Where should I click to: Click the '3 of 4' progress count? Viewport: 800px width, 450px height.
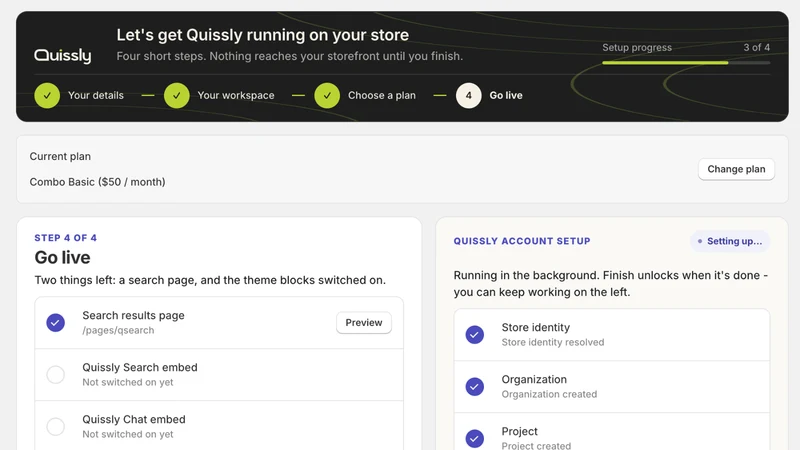click(757, 47)
